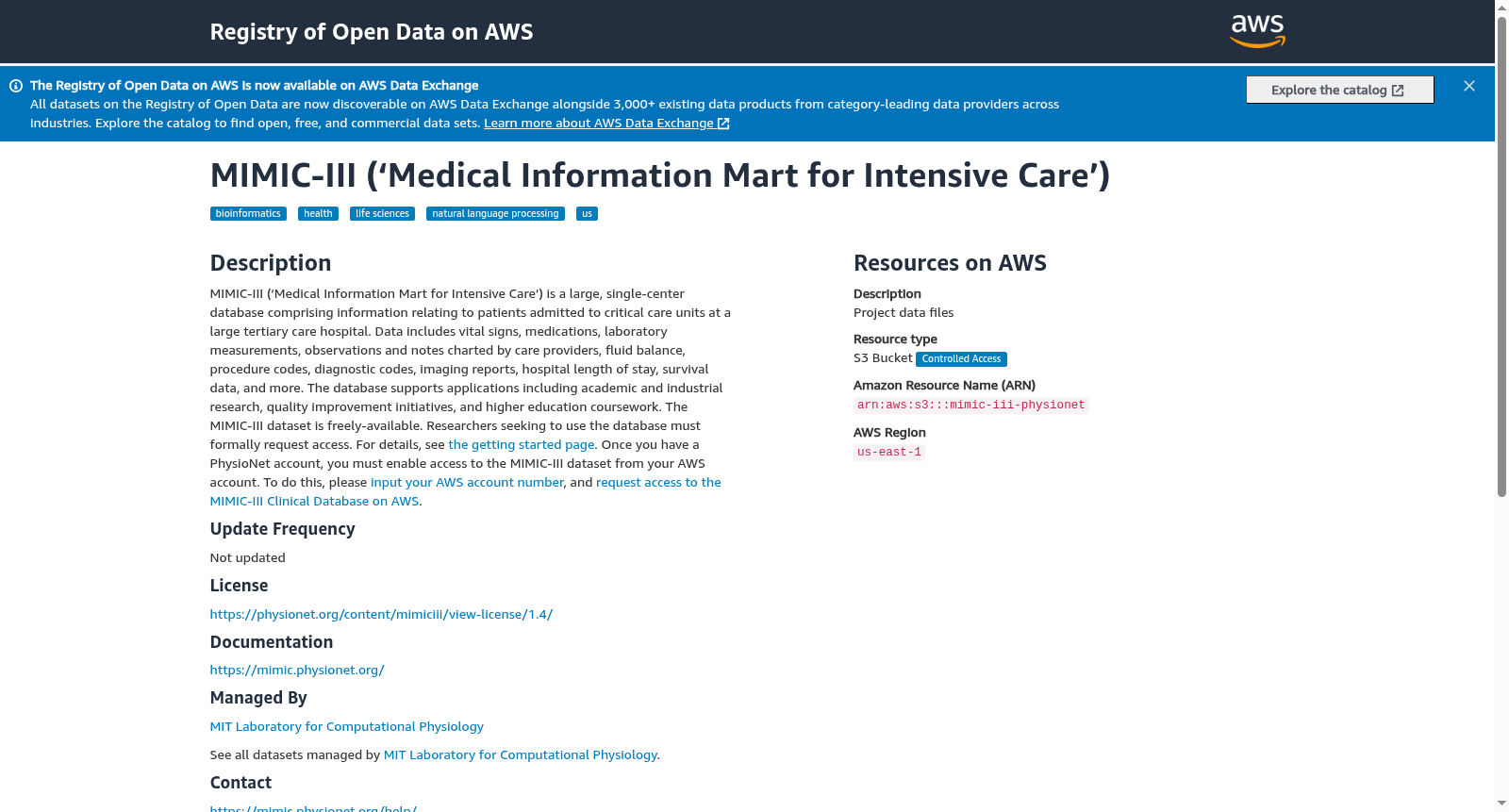Open the getting started page link

tap(522, 444)
